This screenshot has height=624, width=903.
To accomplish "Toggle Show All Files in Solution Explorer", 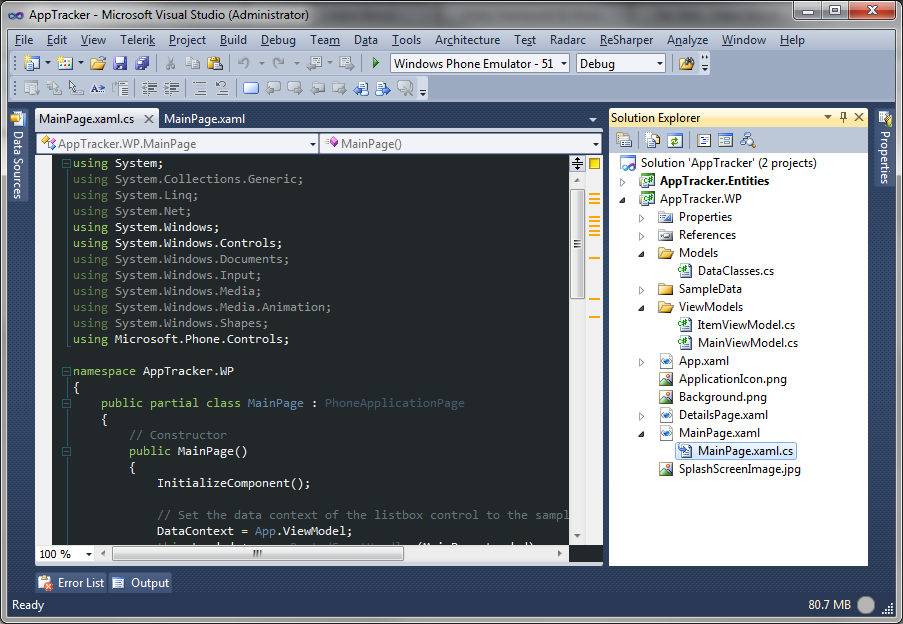I will click(x=652, y=140).
